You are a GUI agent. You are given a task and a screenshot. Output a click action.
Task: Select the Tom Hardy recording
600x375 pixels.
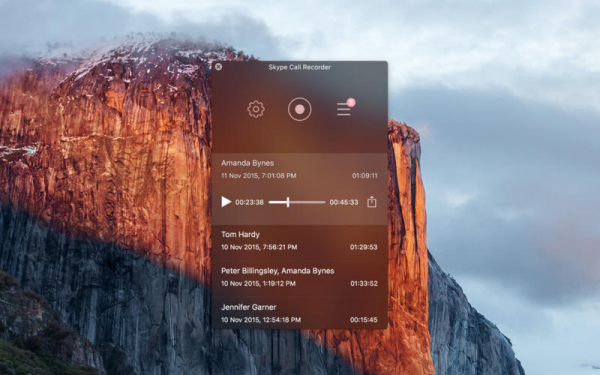click(x=299, y=241)
